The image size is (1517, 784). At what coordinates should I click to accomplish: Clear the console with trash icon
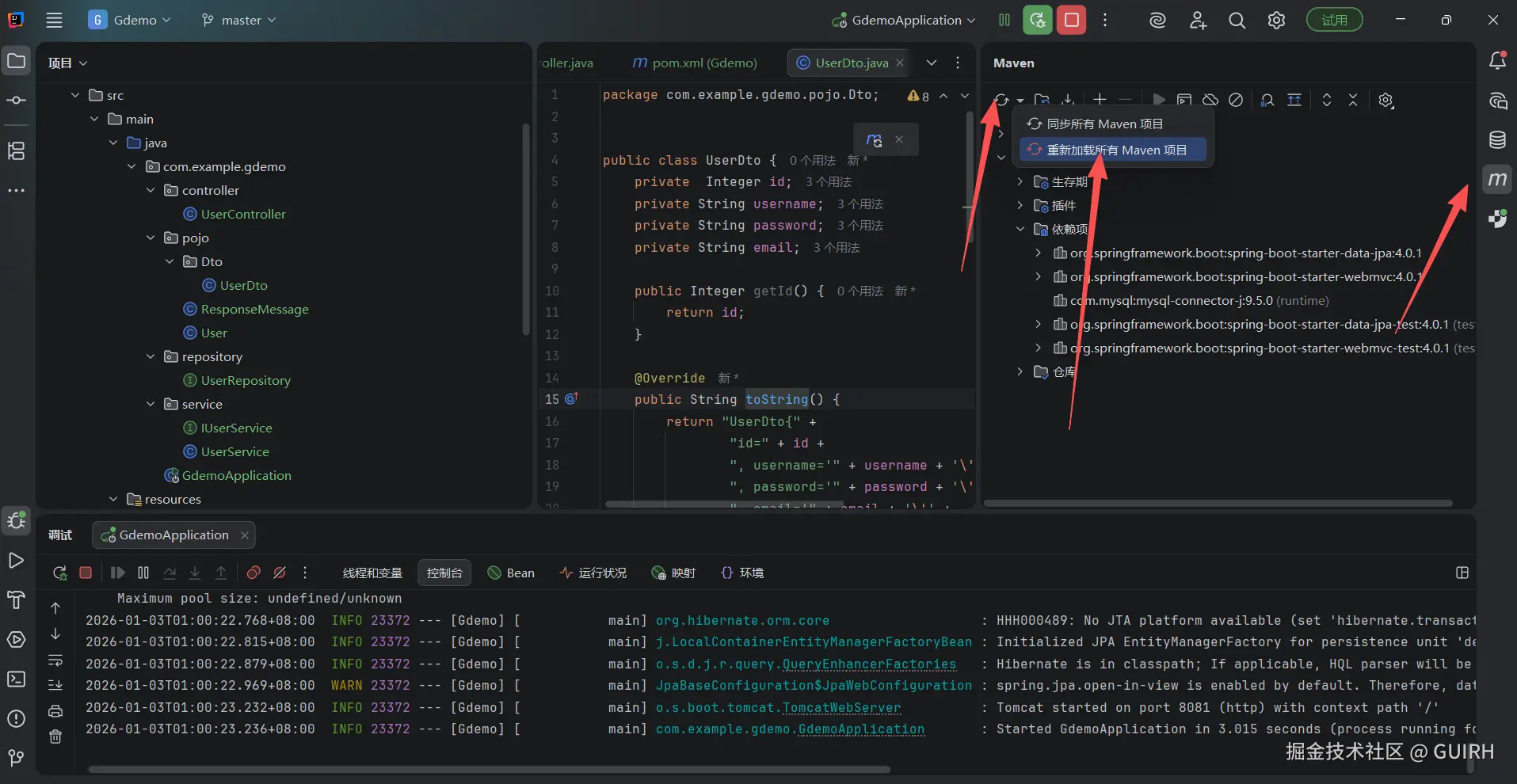point(55,736)
